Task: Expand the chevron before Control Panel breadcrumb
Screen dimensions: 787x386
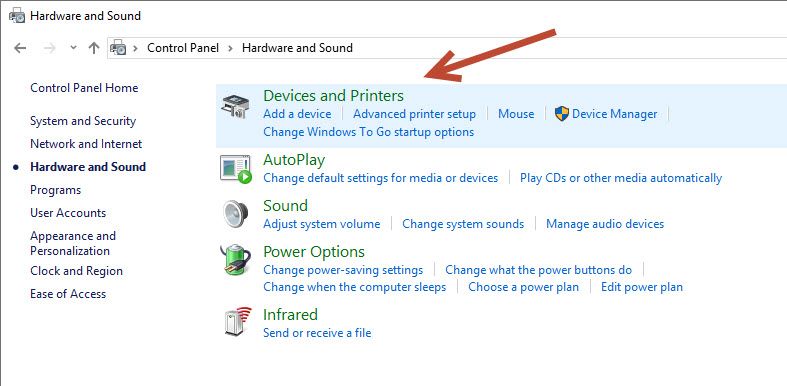Action: coord(136,48)
